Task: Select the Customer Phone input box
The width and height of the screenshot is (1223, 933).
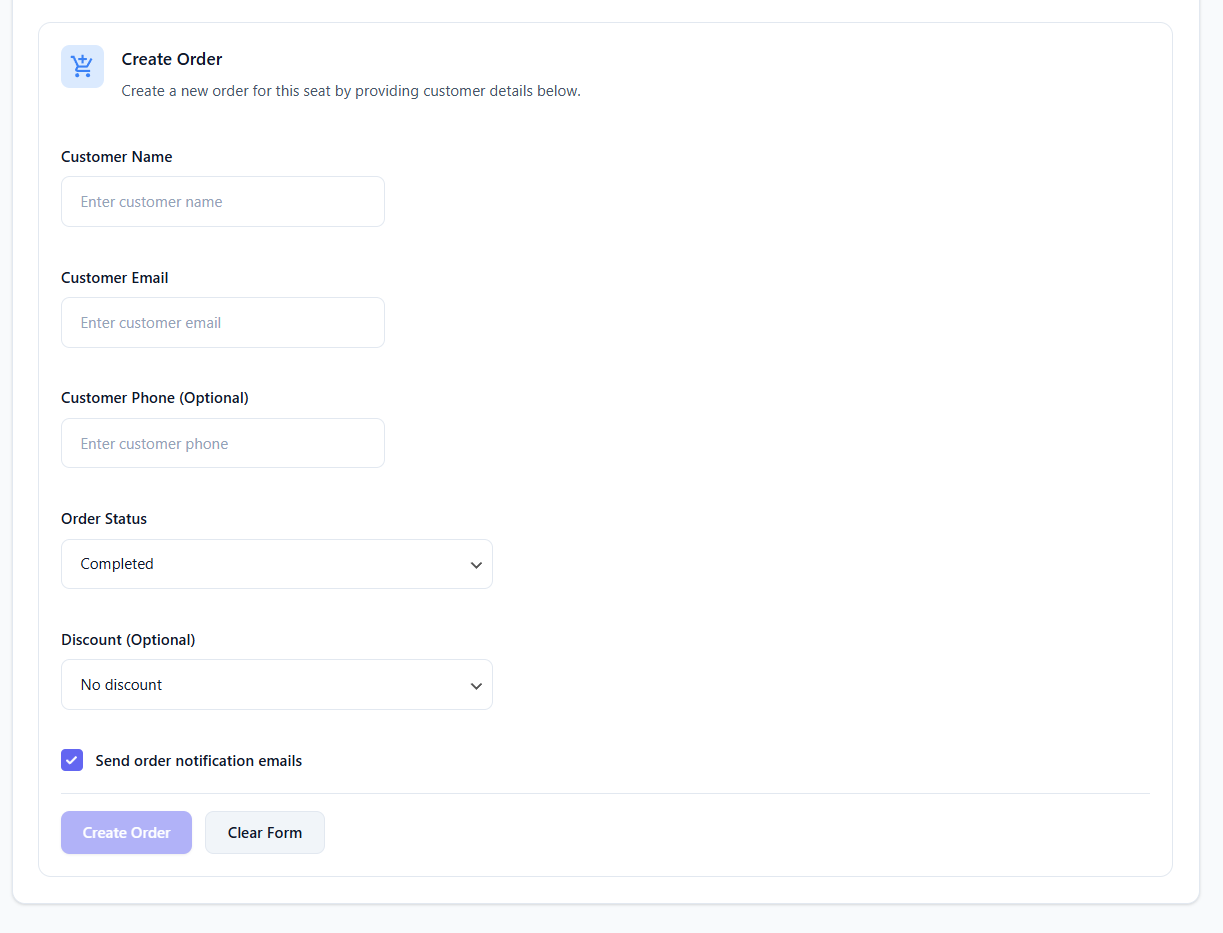Action: tap(222, 444)
